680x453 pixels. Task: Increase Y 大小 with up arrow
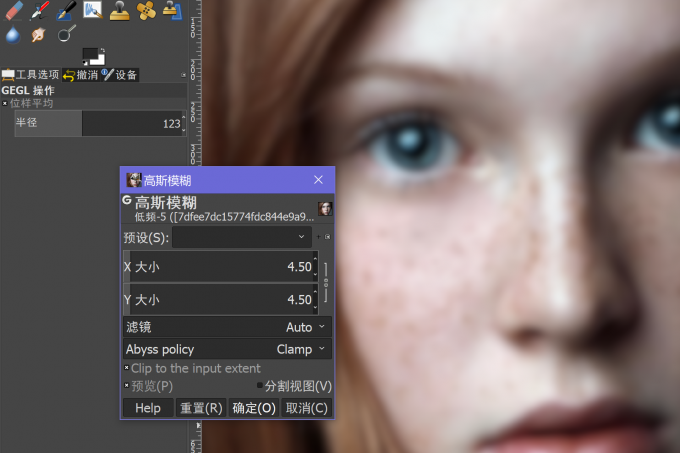tap(315, 293)
